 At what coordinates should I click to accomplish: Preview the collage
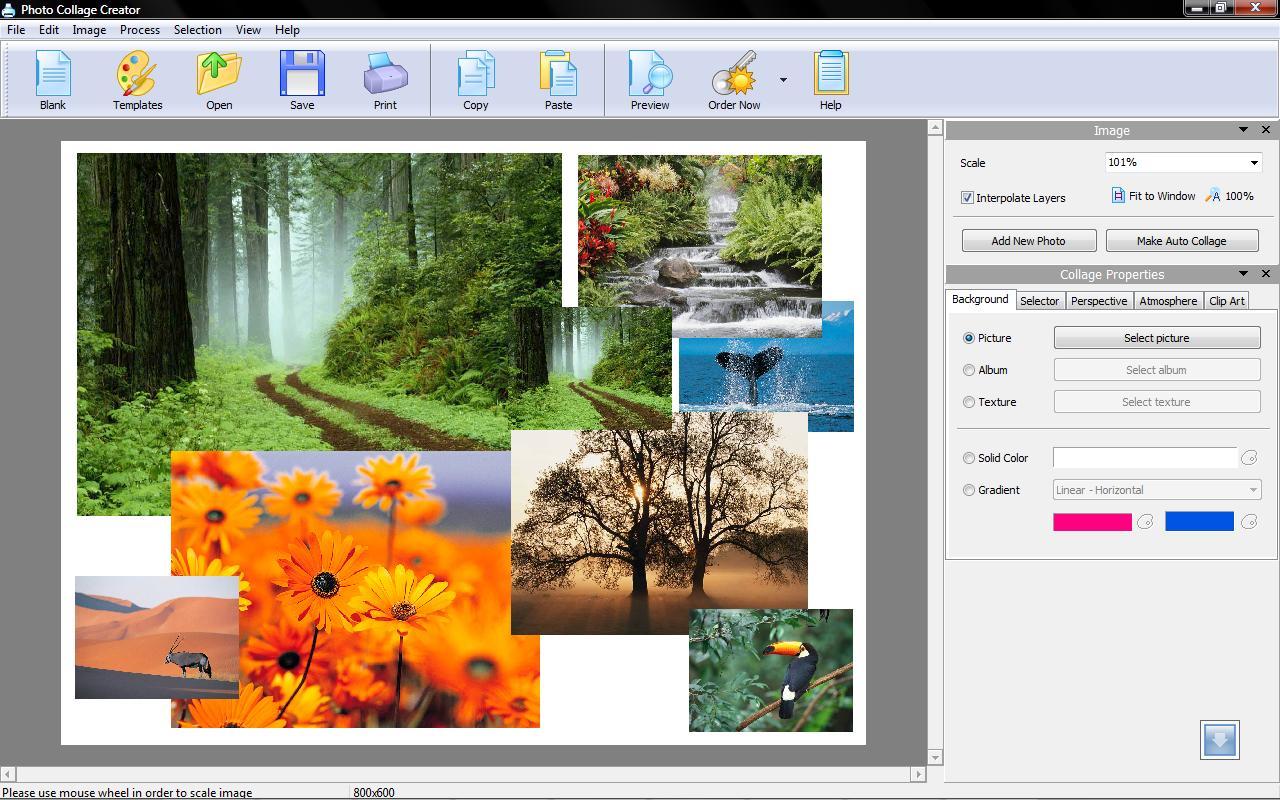point(649,80)
